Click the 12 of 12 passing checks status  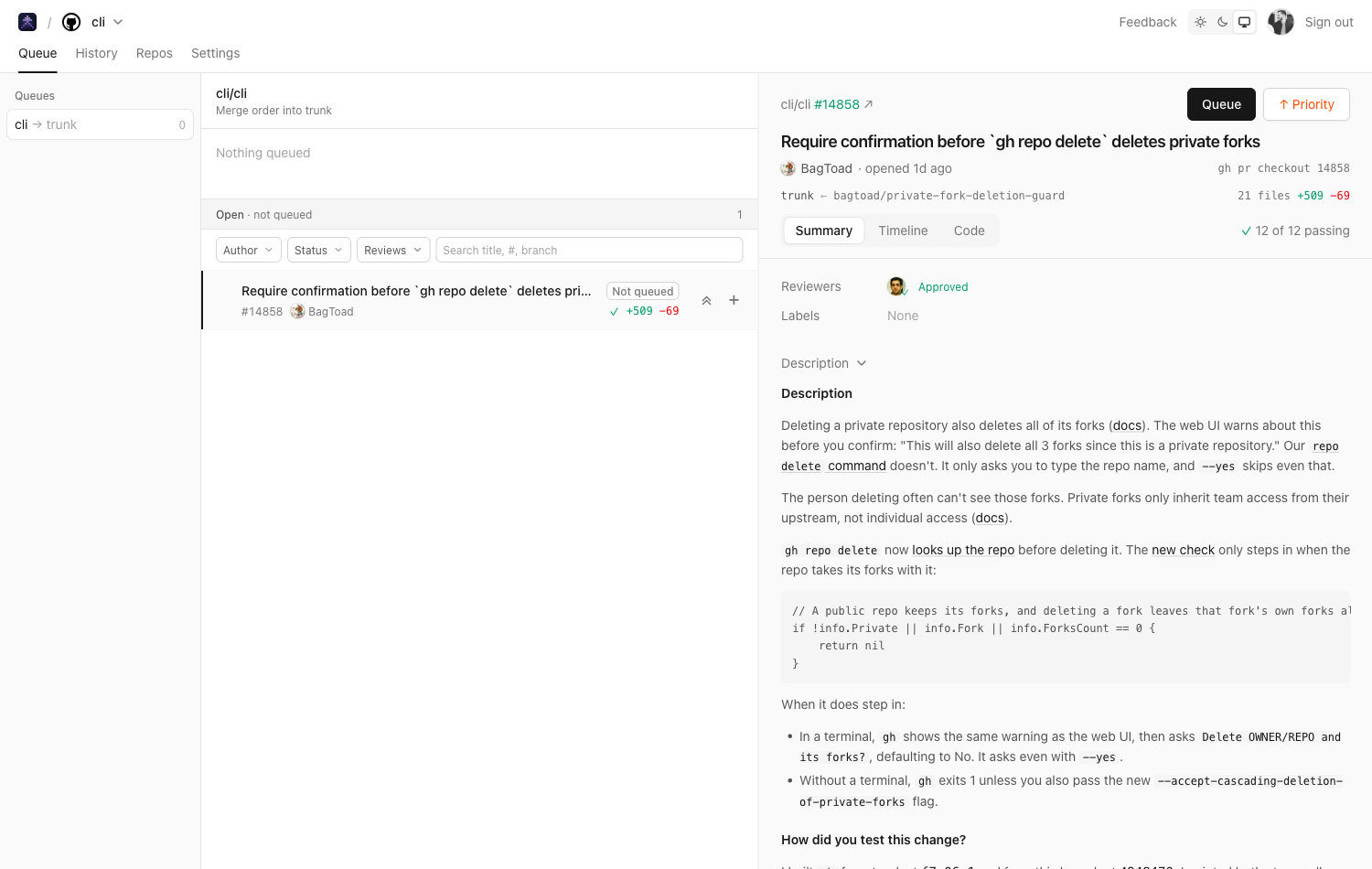pyautogui.click(x=1295, y=231)
